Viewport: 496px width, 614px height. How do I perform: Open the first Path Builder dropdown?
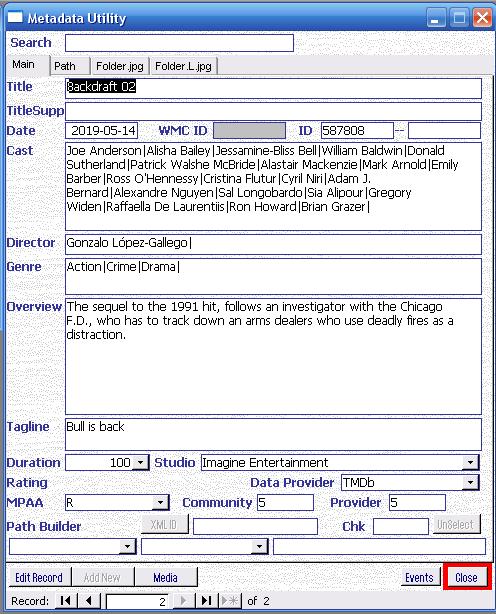pyautogui.click(x=127, y=546)
